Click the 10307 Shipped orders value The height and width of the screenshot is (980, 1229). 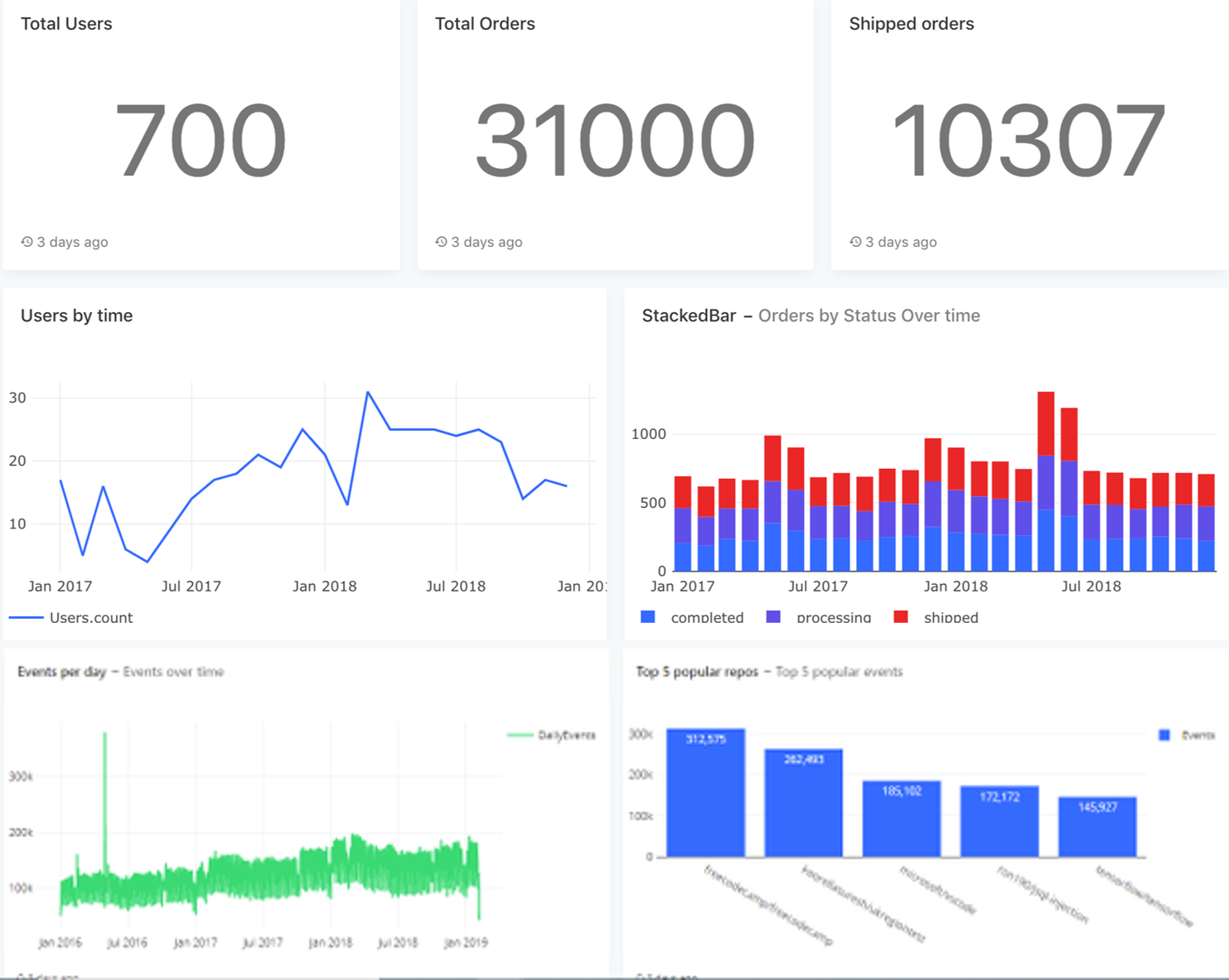coord(1028,141)
